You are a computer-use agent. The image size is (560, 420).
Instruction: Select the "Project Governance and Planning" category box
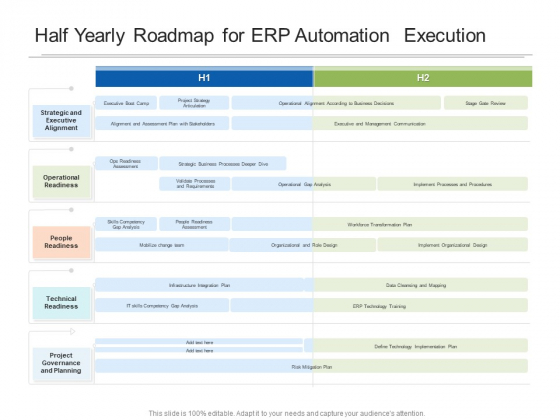click(61, 363)
